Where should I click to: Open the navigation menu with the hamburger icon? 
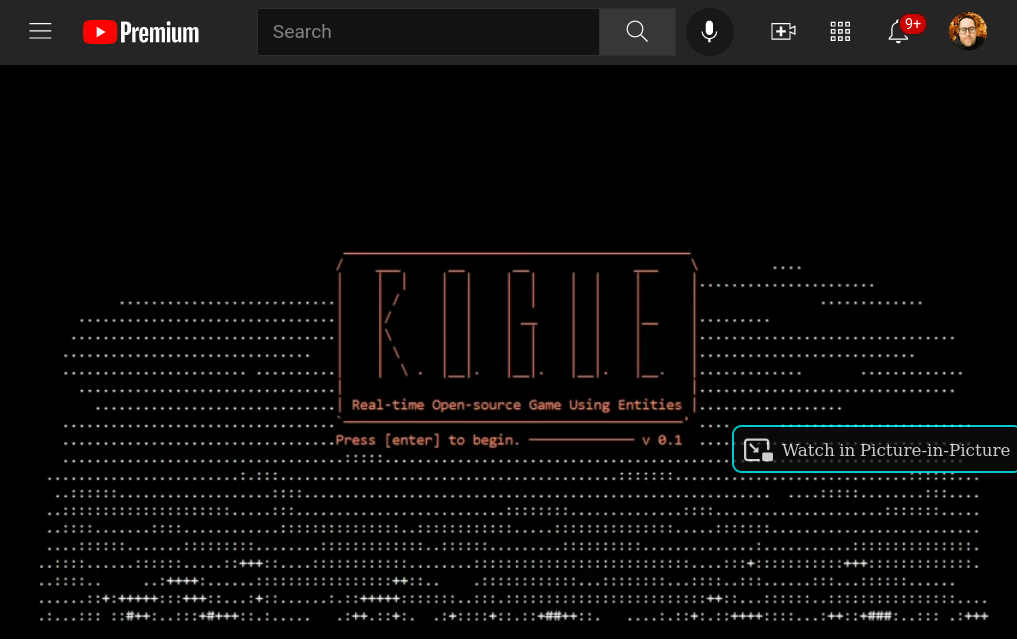pyautogui.click(x=40, y=31)
